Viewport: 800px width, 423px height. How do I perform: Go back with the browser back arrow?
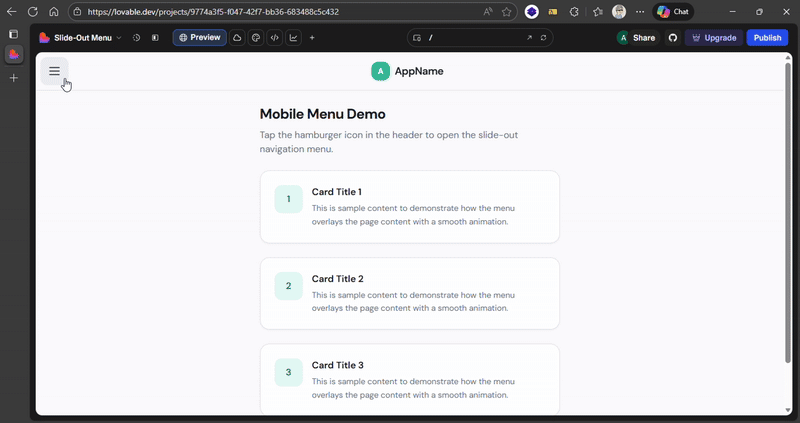[11, 12]
